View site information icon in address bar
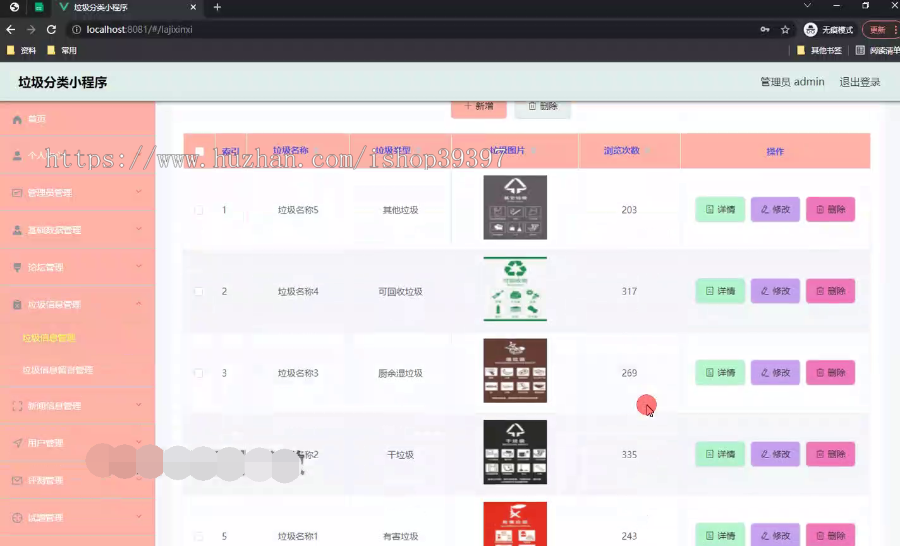 pos(76,29)
